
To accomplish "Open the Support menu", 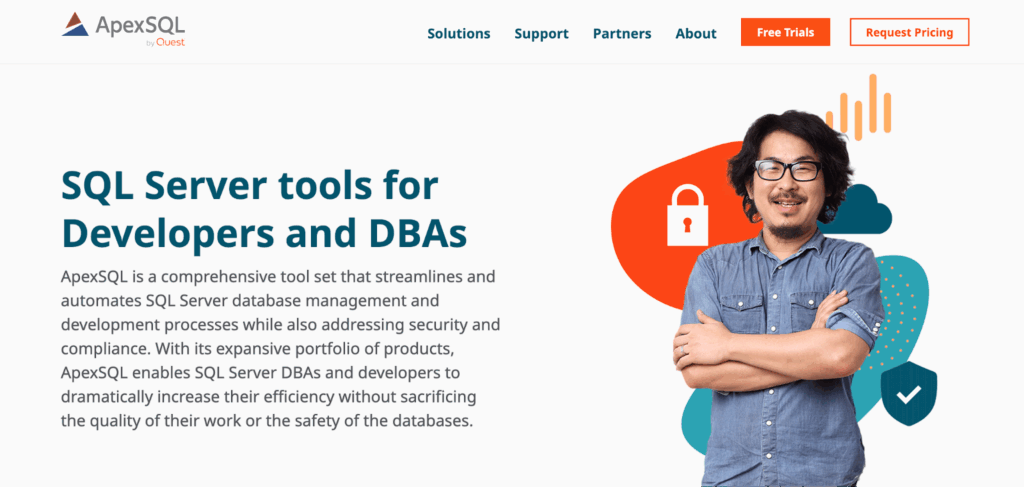I will tap(541, 33).
